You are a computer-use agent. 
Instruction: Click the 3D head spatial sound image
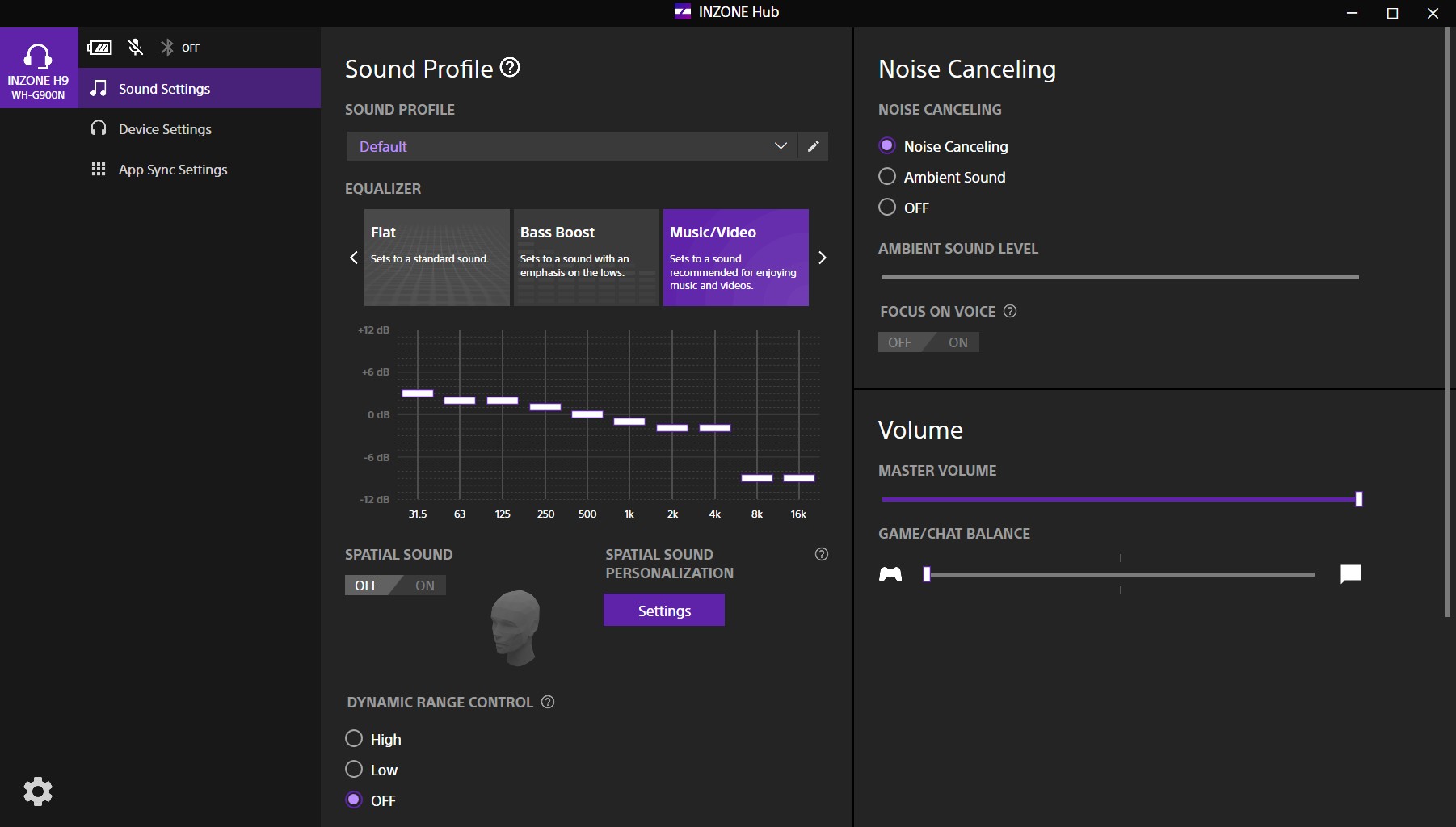tap(515, 628)
